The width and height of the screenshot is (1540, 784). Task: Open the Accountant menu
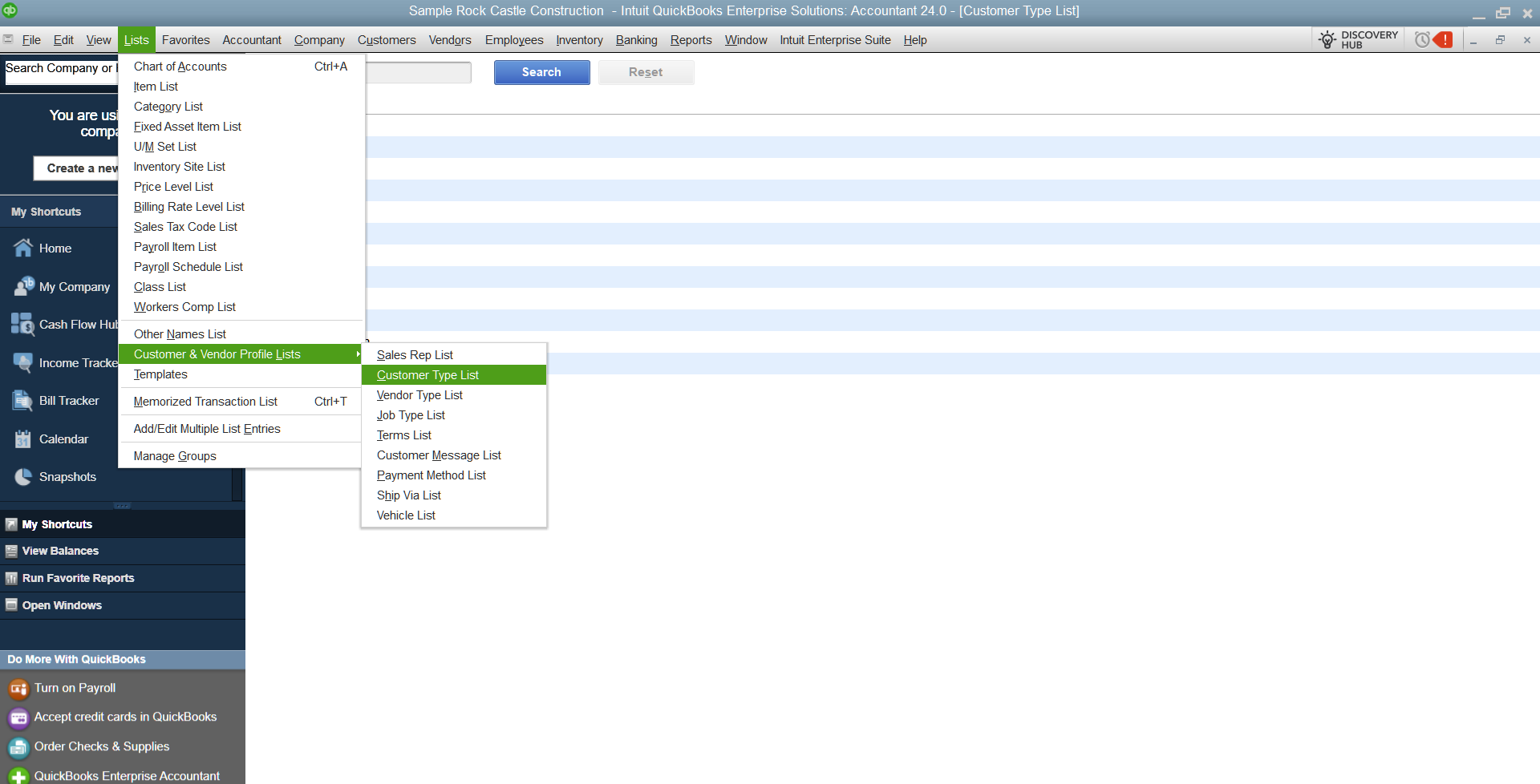(252, 40)
